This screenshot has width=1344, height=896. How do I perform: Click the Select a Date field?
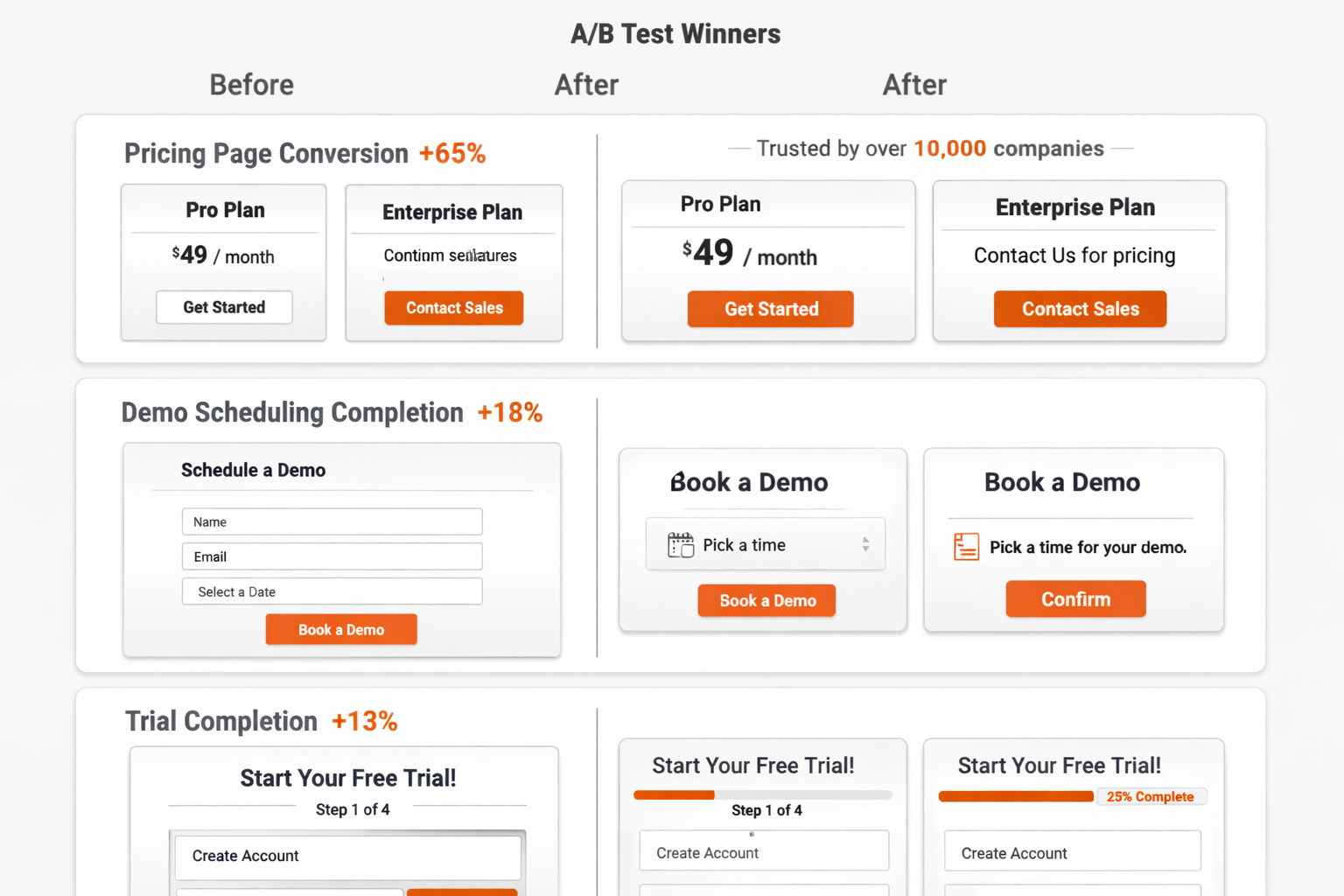(x=332, y=591)
